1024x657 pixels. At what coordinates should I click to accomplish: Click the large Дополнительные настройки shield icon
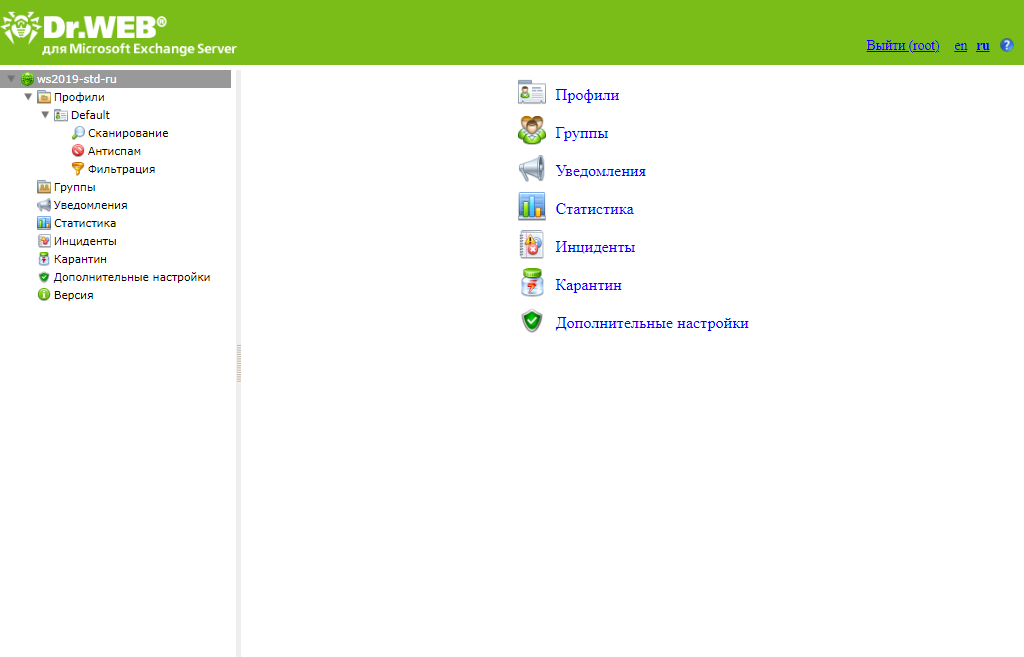[532, 321]
